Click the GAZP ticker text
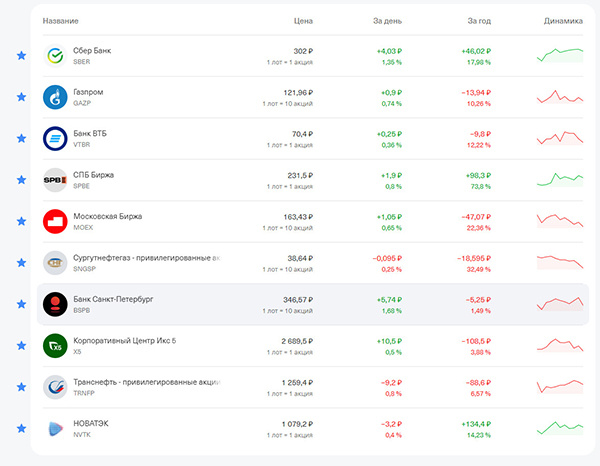 [82, 103]
